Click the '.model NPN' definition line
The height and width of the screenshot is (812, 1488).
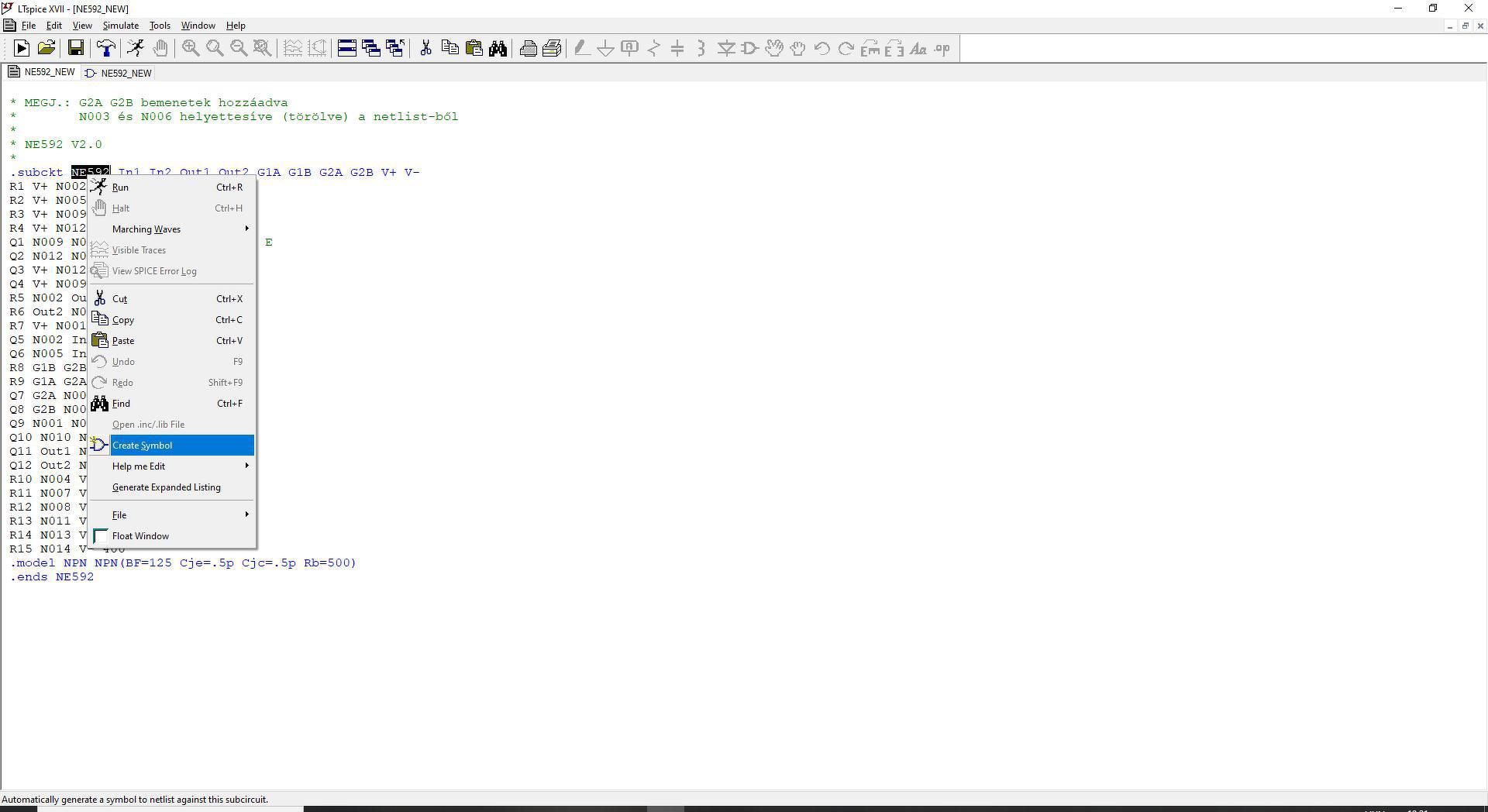pos(183,563)
